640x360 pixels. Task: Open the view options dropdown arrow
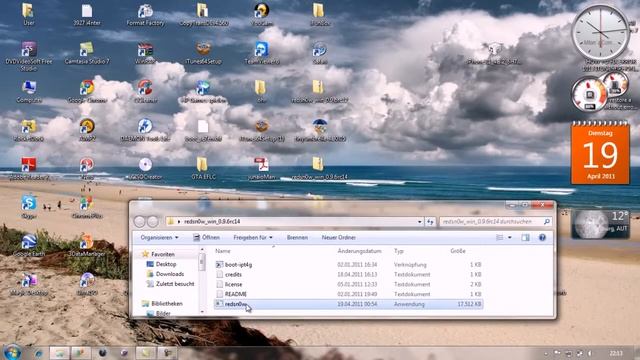click(x=510, y=238)
